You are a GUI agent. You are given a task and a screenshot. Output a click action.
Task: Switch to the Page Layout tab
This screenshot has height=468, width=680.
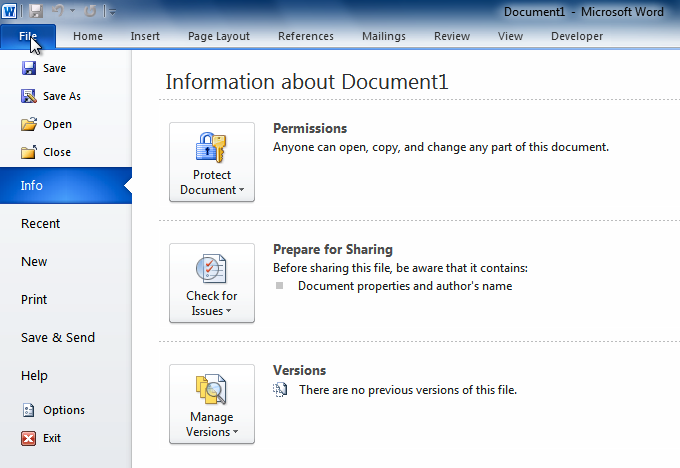(x=219, y=36)
